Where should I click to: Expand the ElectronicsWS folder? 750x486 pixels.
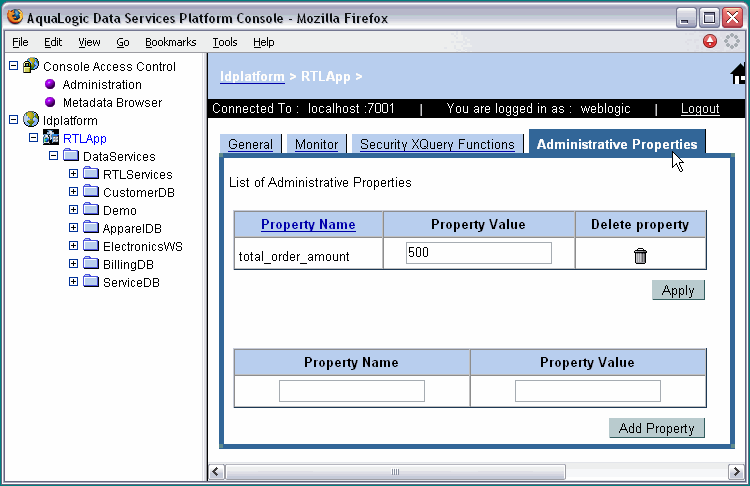[x=73, y=246]
